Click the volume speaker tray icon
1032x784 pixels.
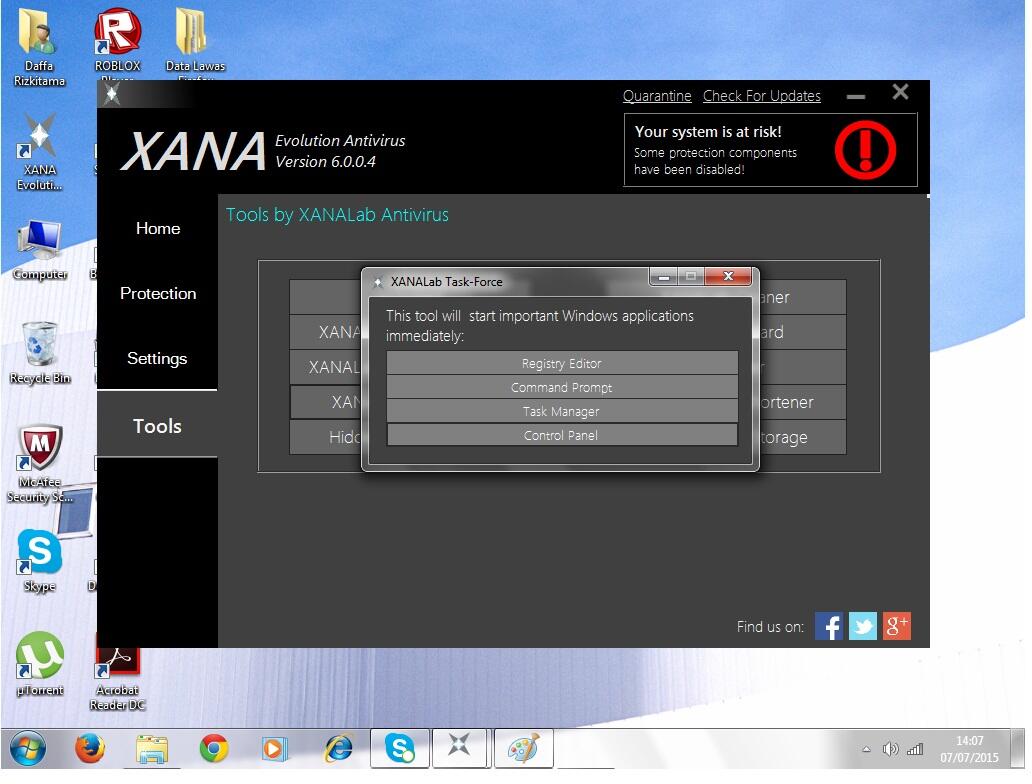coord(890,749)
